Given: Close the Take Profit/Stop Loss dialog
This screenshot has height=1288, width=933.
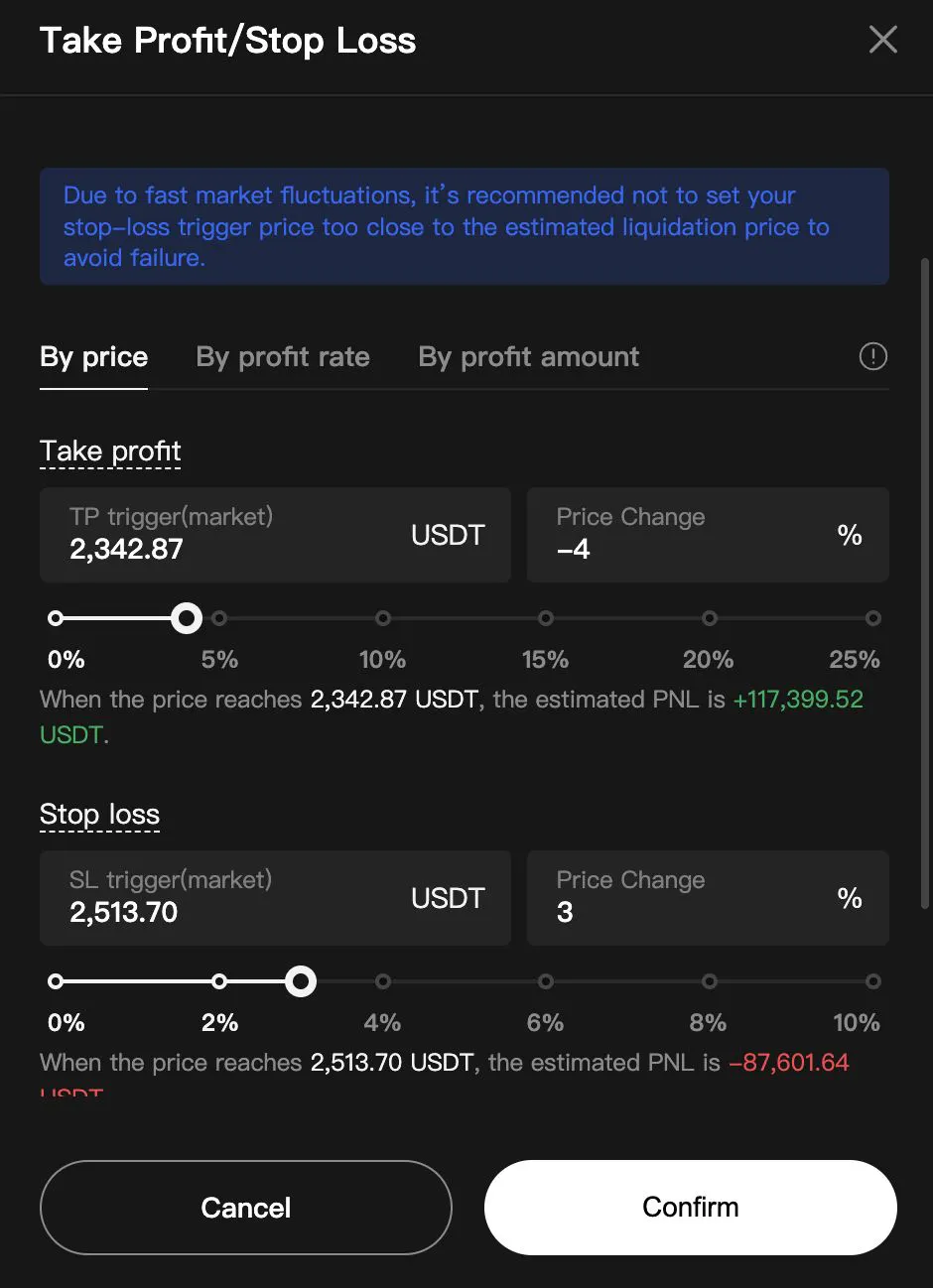Looking at the screenshot, I should (882, 40).
